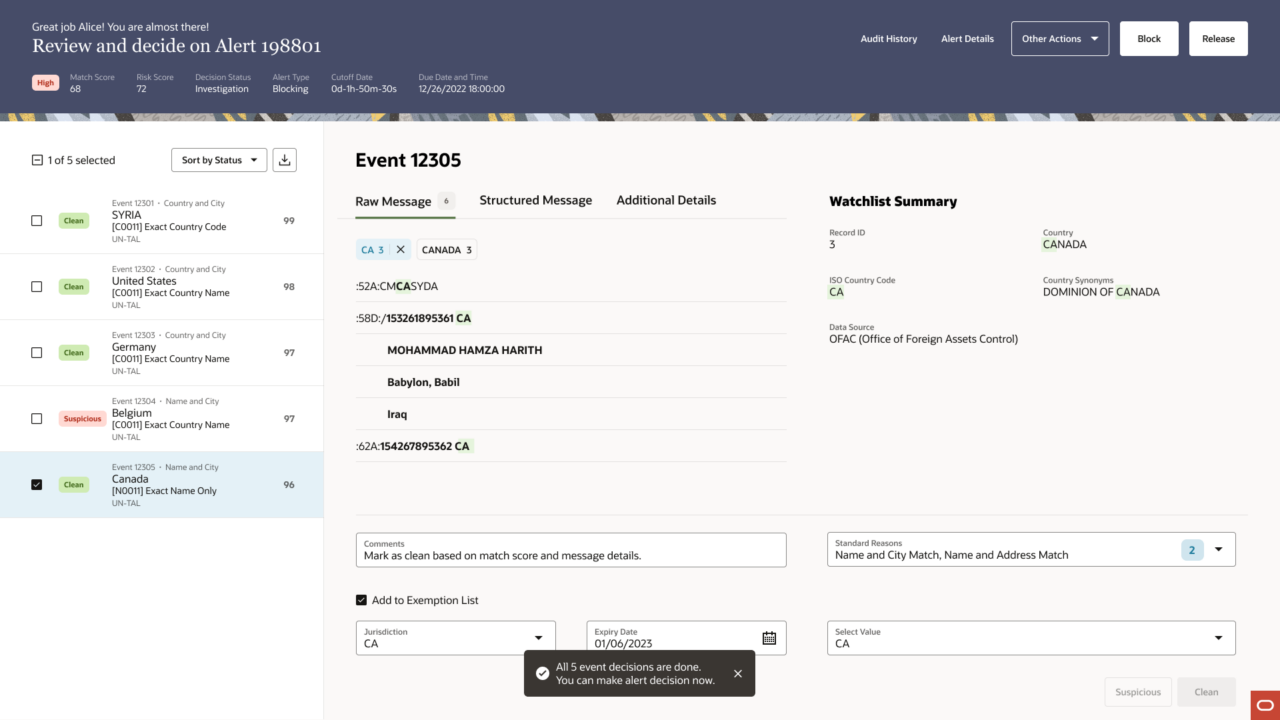Open Audit History

889,39
